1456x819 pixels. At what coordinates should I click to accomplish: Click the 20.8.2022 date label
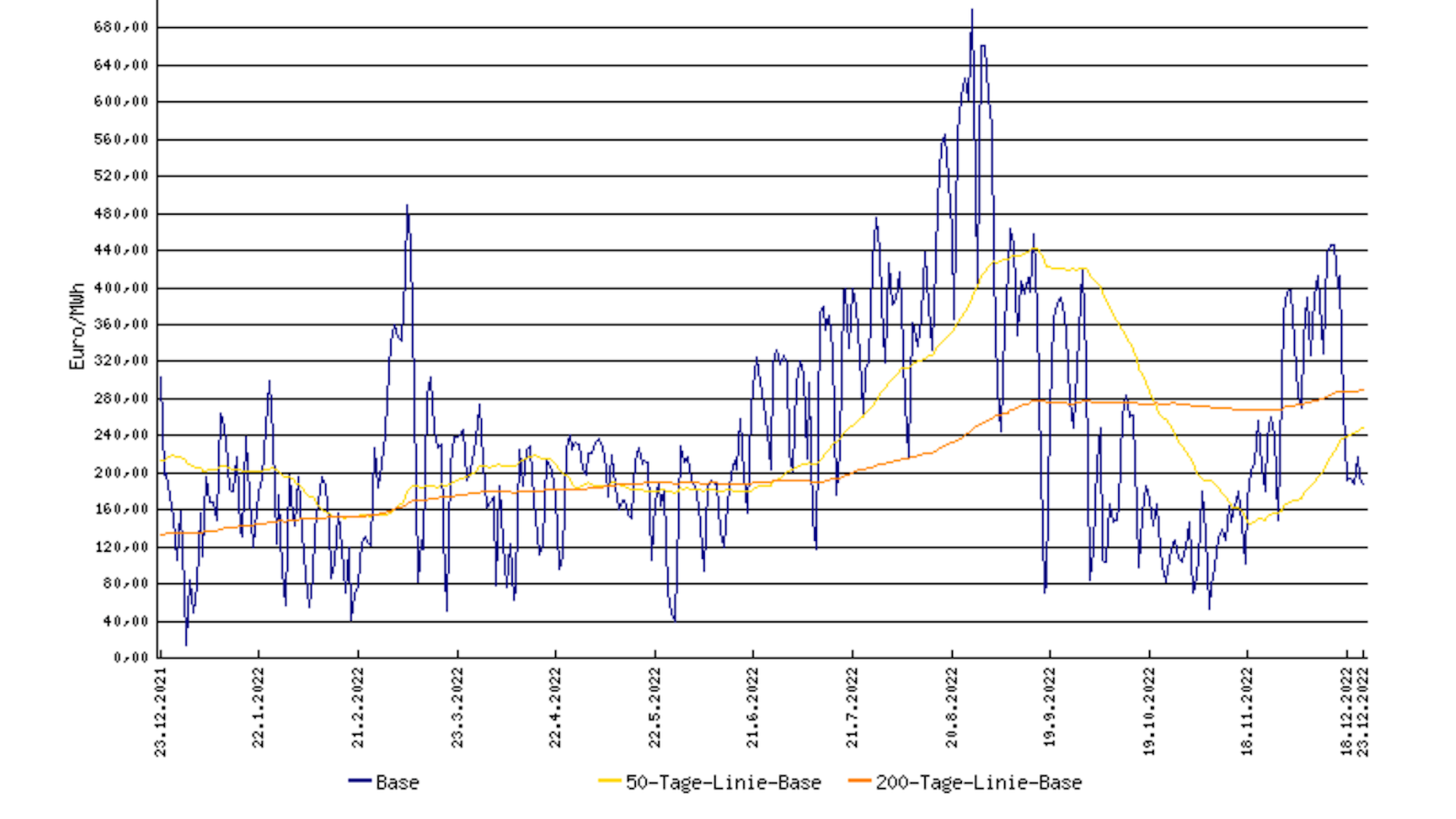[952, 707]
